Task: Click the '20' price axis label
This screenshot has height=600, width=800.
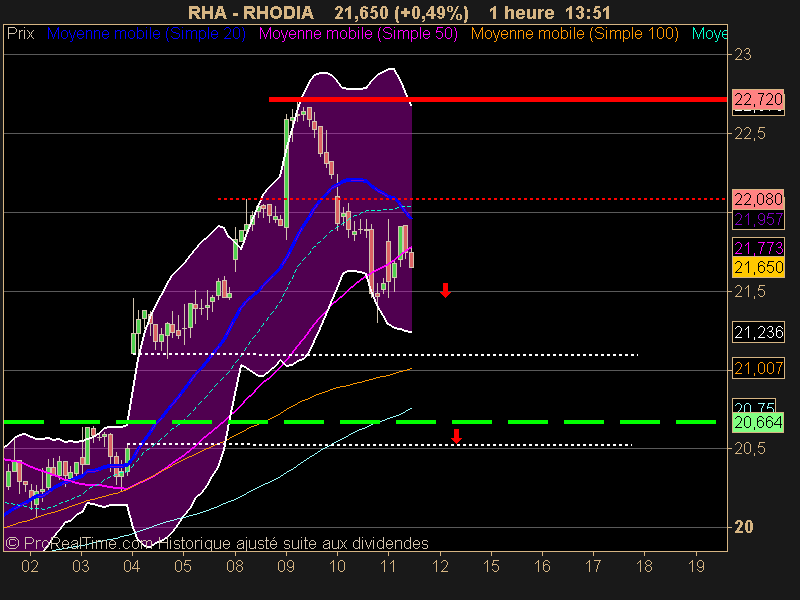Action: click(x=743, y=527)
